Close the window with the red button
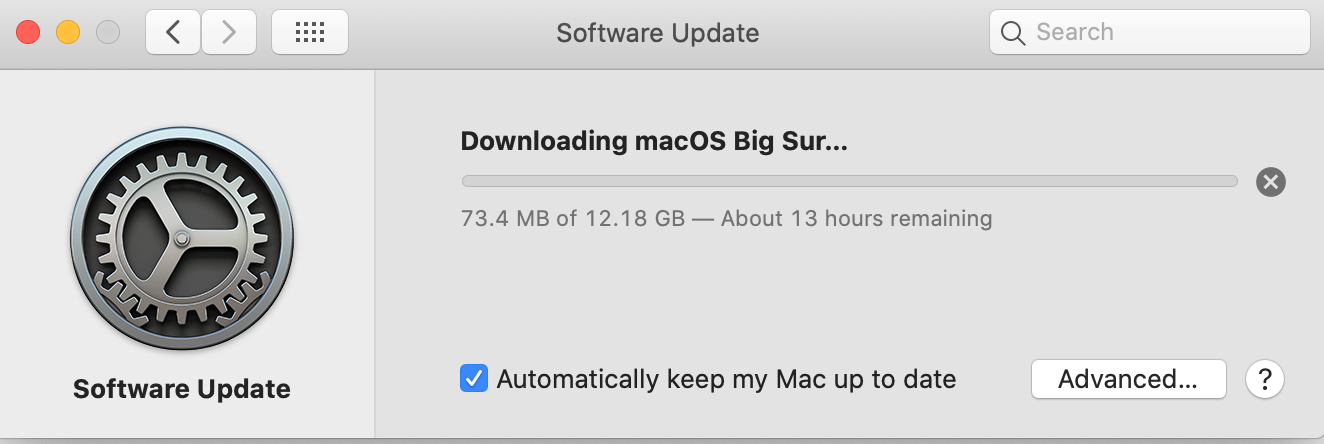The image size is (1324, 444). click(x=28, y=32)
